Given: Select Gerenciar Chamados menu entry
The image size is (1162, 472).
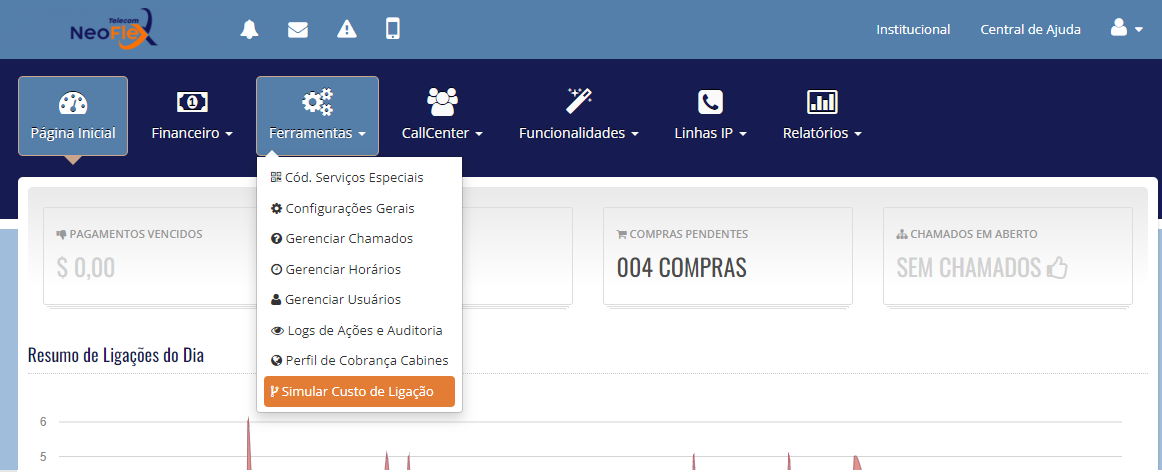Looking at the screenshot, I should point(359,239).
